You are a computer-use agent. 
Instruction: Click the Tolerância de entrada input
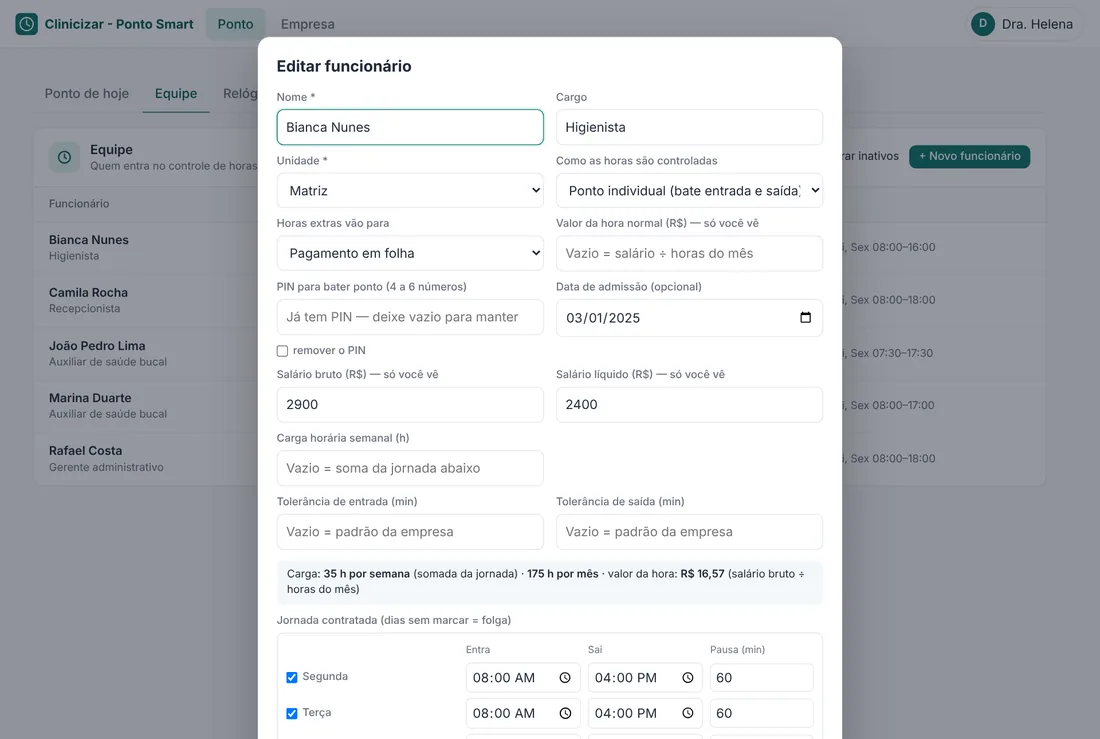(410, 532)
